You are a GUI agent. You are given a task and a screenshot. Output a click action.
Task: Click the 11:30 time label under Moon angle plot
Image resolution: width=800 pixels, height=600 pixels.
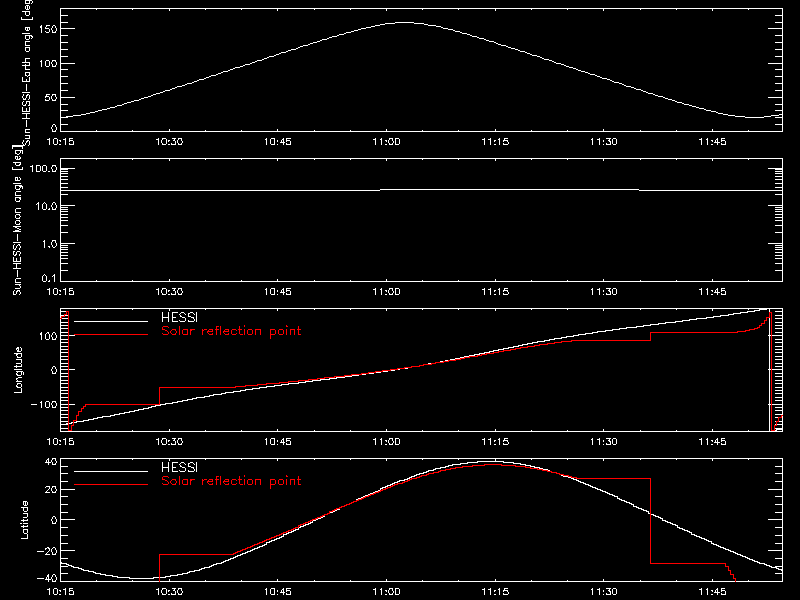pyautogui.click(x=604, y=292)
